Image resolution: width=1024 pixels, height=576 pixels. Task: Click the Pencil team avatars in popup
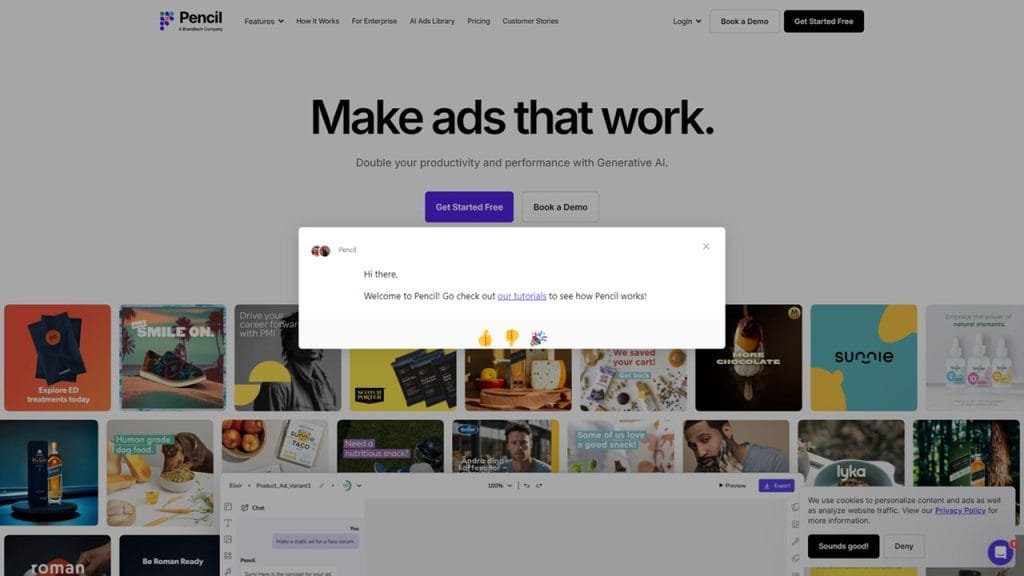click(x=321, y=251)
